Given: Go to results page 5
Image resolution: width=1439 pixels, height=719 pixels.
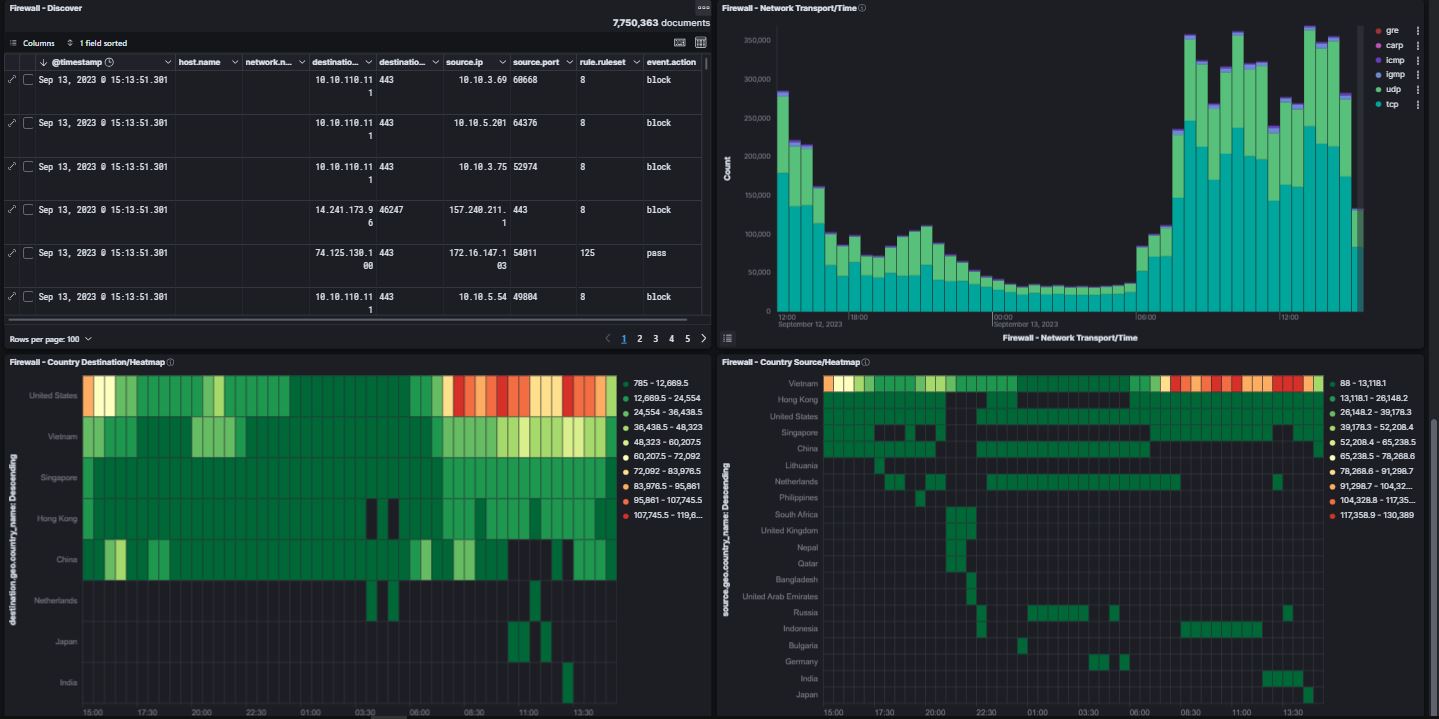Looking at the screenshot, I should 687,339.
